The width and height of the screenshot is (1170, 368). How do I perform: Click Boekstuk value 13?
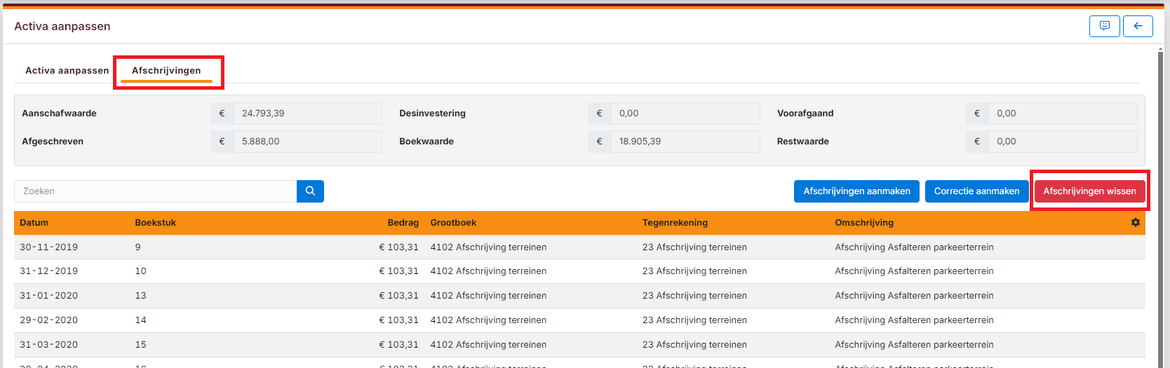(x=140, y=296)
